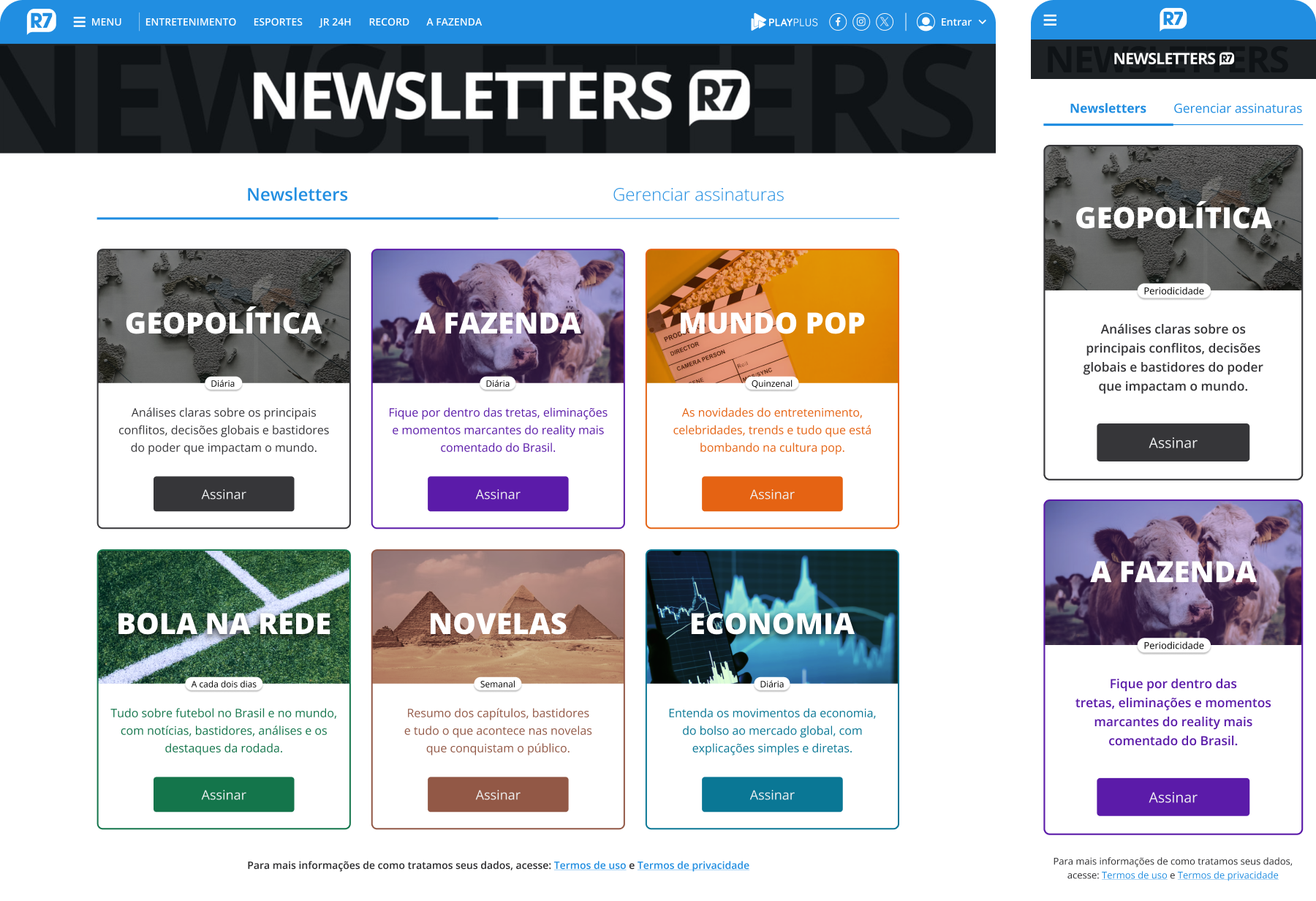Tap the A Fazenda image in mobile view

coord(1173,573)
